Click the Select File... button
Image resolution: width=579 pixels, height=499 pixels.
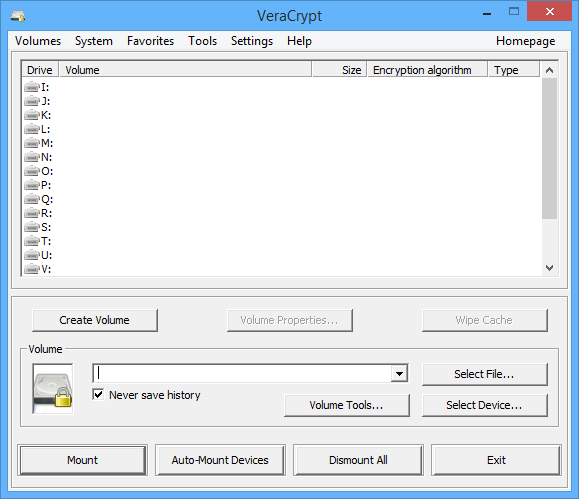pos(484,374)
